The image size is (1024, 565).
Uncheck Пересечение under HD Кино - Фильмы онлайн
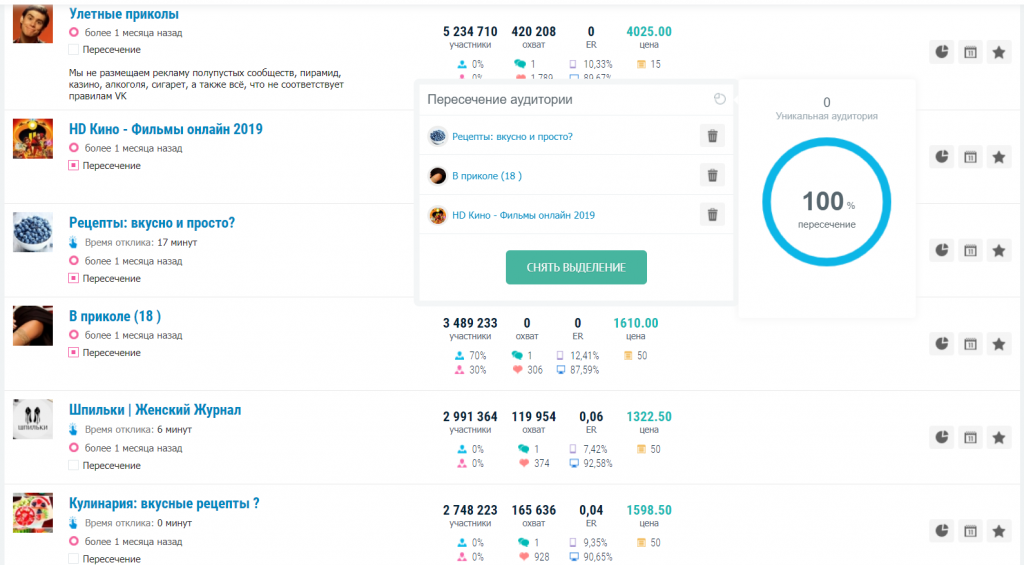click(73, 165)
